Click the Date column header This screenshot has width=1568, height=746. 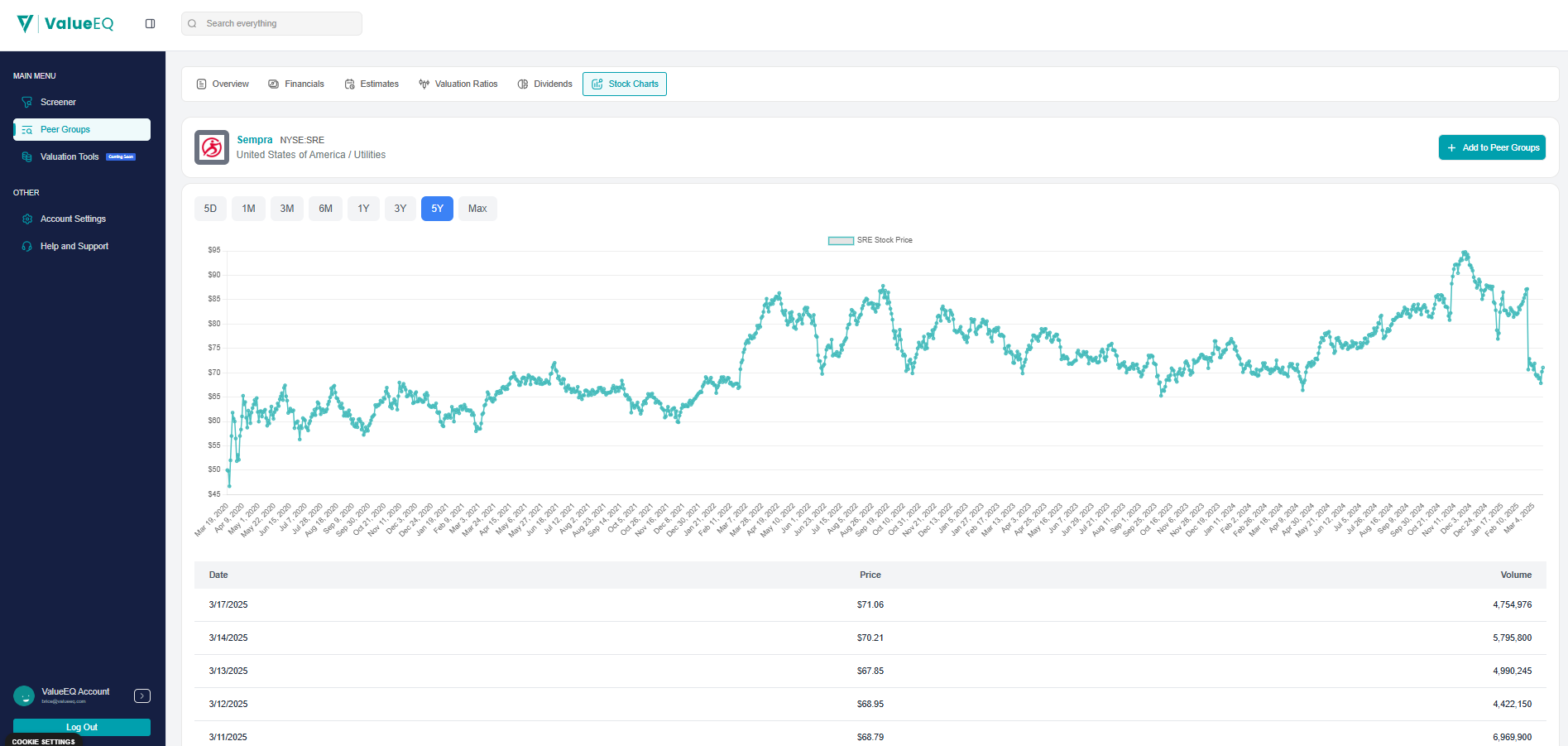(x=218, y=575)
